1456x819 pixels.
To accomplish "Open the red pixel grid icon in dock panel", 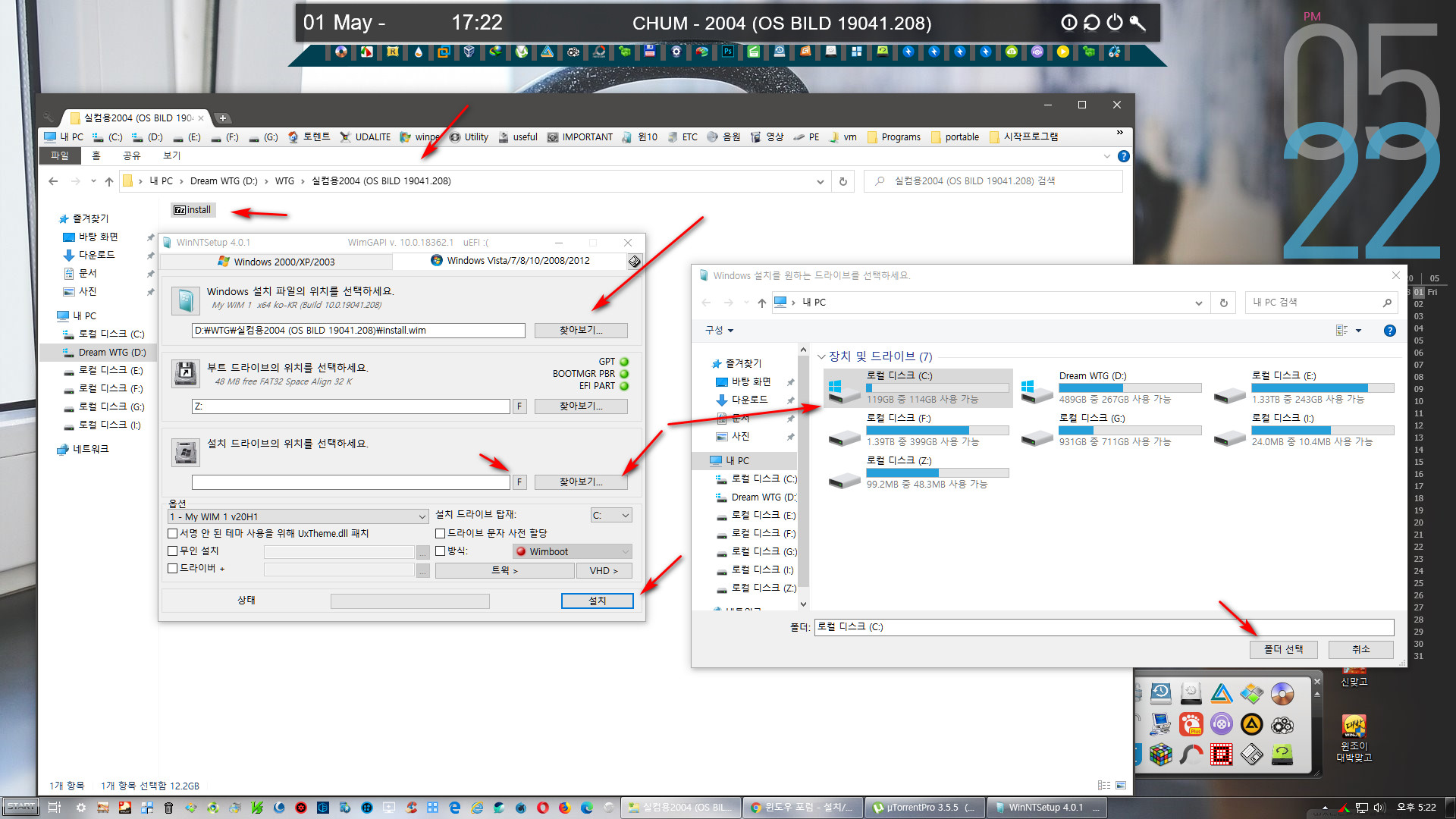I will pyautogui.click(x=1221, y=755).
